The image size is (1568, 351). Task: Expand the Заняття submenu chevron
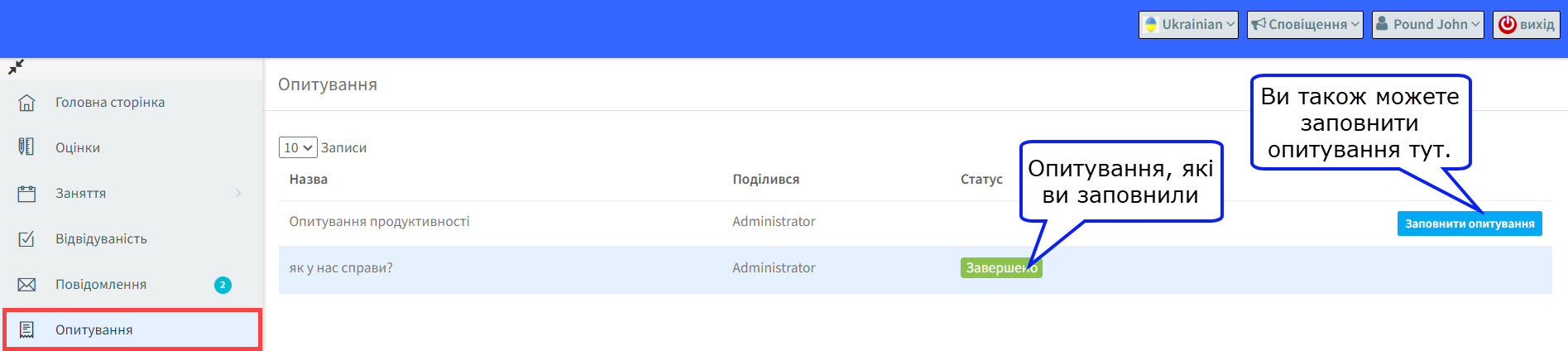(x=238, y=193)
